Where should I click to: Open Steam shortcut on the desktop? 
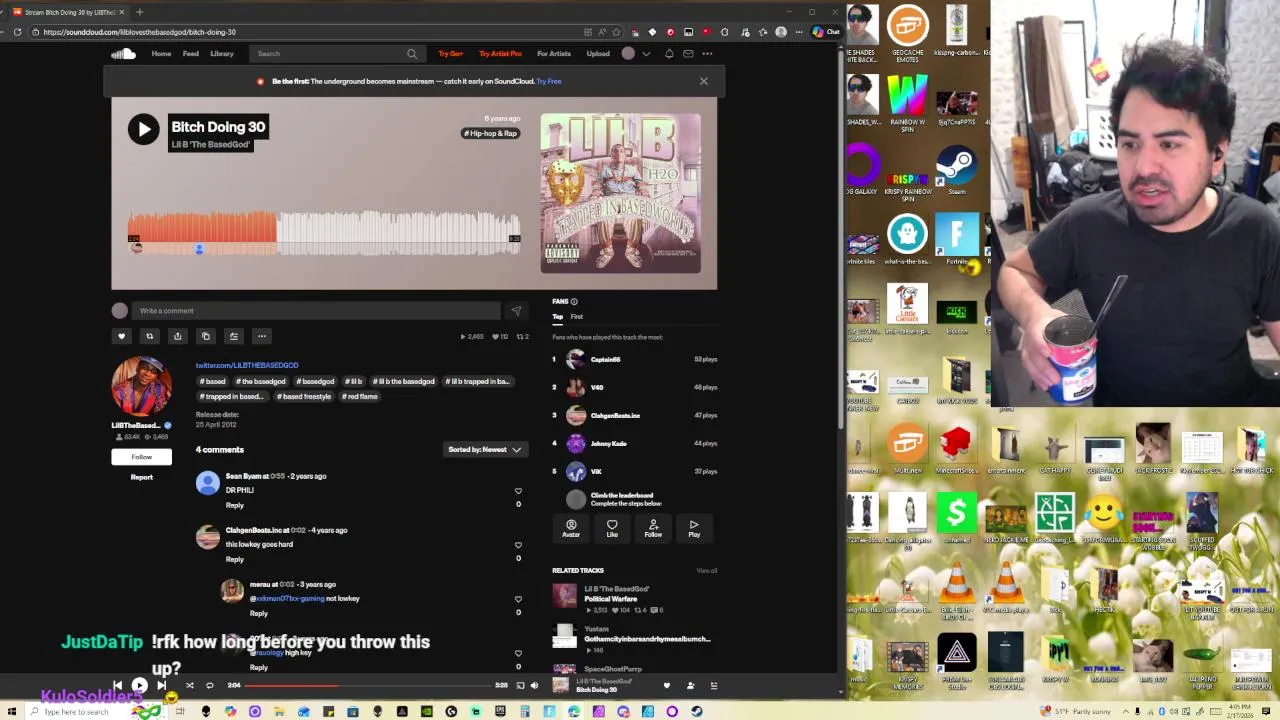click(x=957, y=170)
